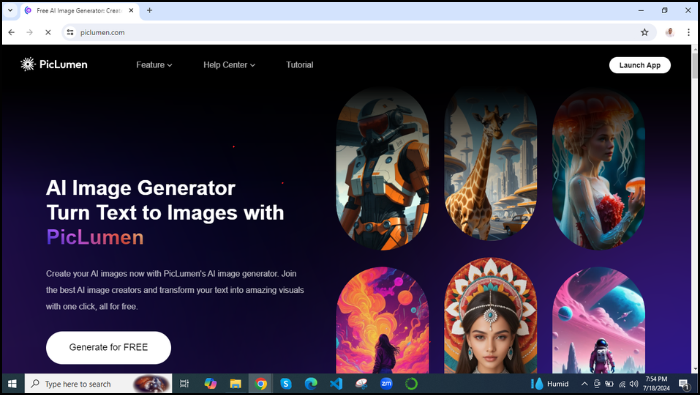The height and width of the screenshot is (395, 700).
Task: Go back using browser back arrow
Action: [x=12, y=32]
